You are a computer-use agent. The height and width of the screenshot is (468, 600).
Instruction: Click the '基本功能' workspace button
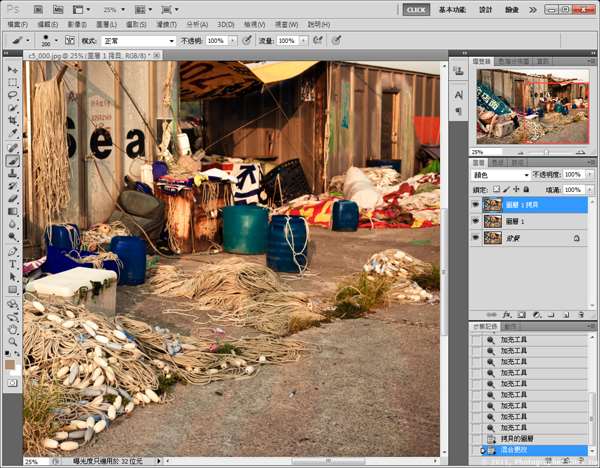pyautogui.click(x=452, y=10)
